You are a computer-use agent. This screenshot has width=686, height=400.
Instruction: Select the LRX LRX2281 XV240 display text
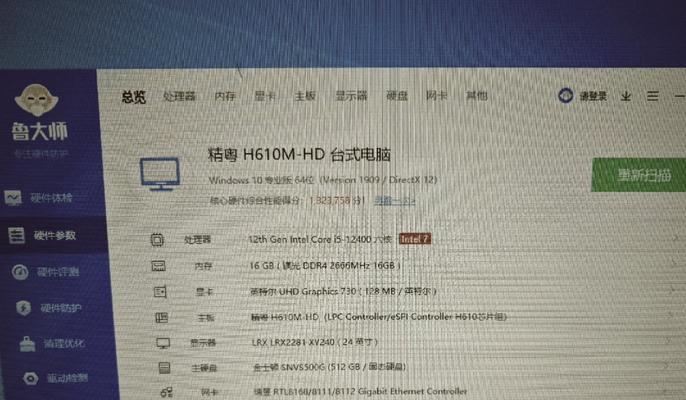point(315,342)
